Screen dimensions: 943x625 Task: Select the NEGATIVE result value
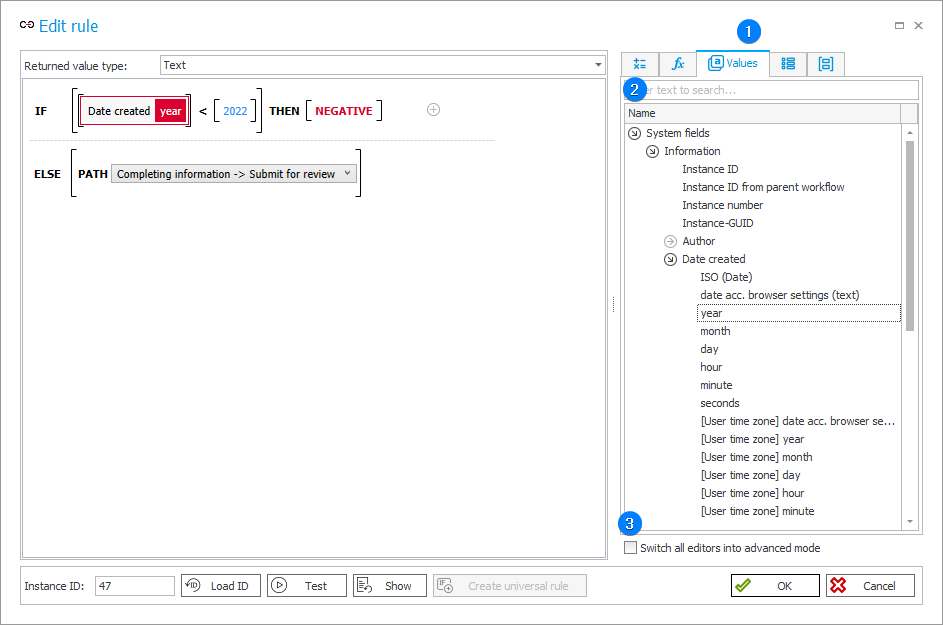click(344, 111)
